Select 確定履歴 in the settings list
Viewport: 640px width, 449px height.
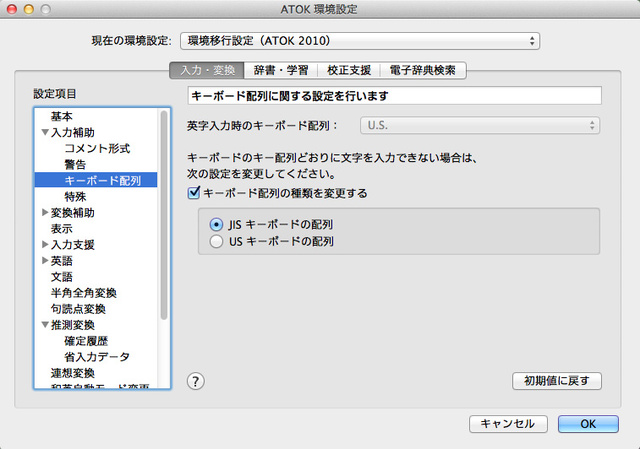point(86,341)
